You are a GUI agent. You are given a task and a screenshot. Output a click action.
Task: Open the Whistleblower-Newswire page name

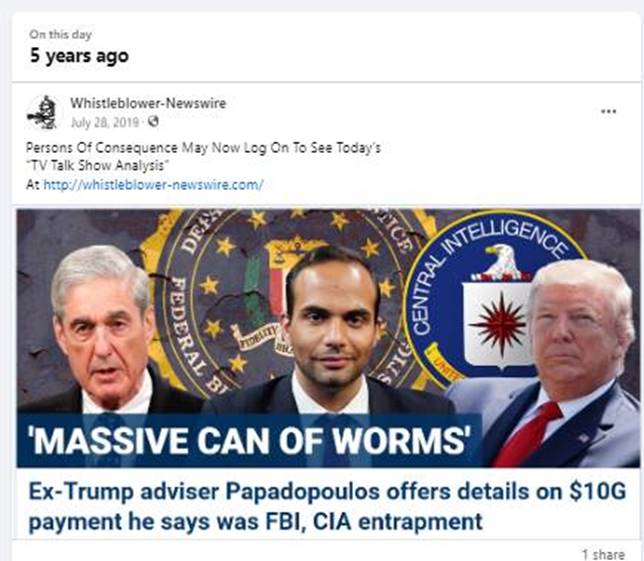click(x=148, y=103)
